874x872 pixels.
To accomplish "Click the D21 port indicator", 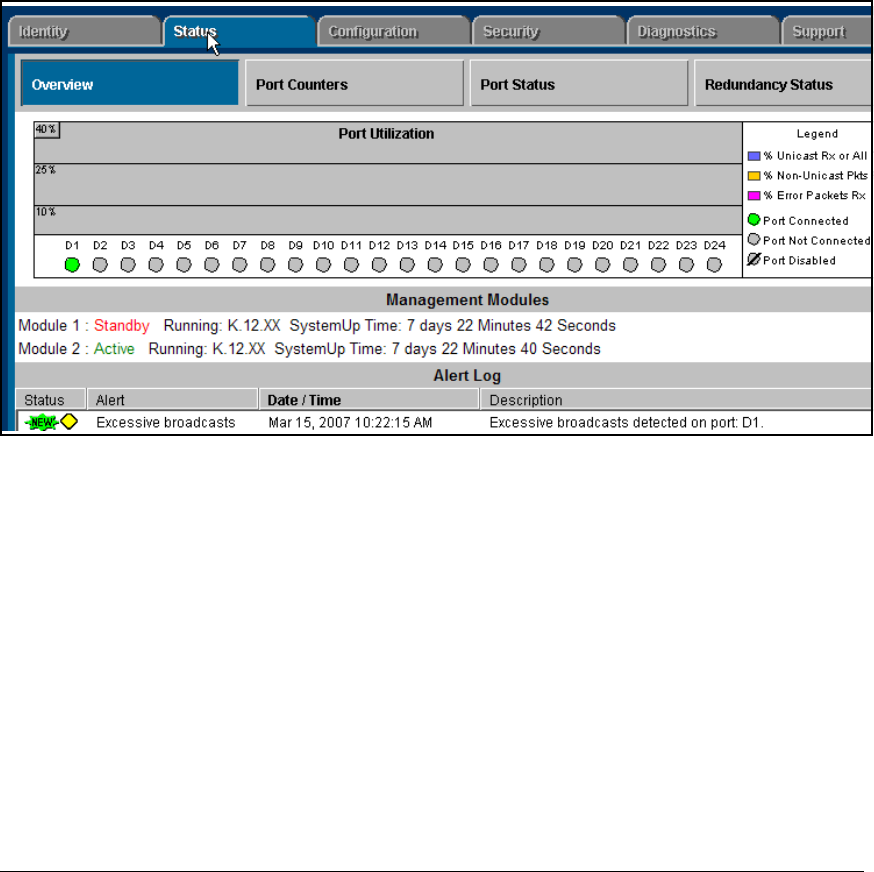I will (630, 265).
